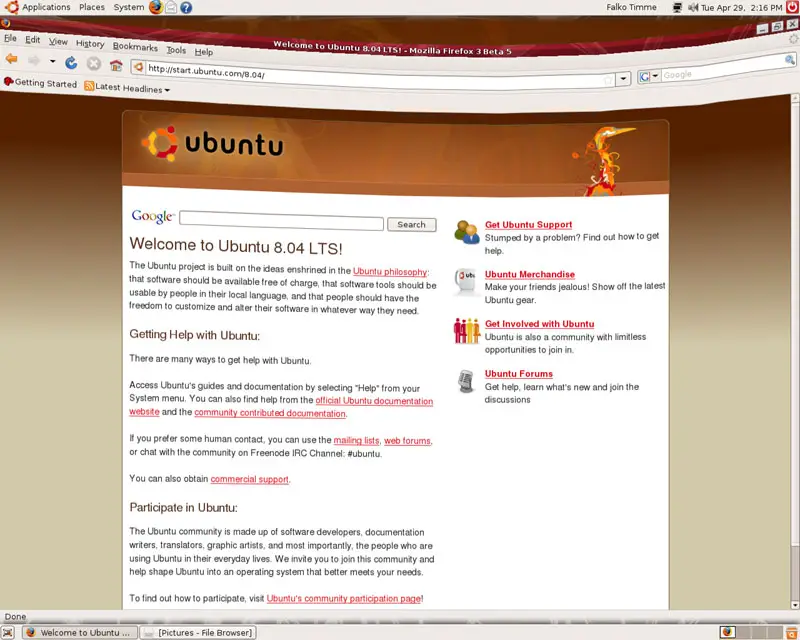Click the Falko Timme user switcher

[631, 7]
